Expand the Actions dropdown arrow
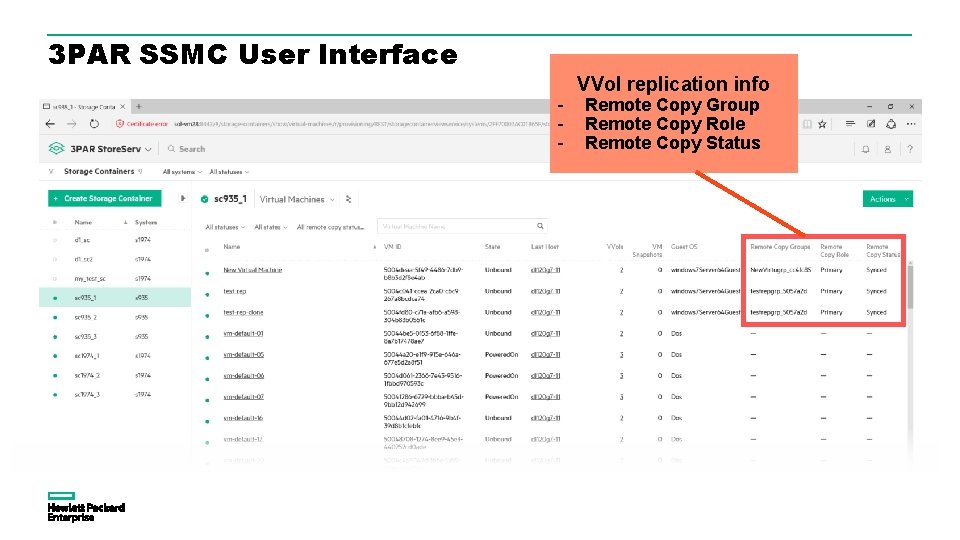This screenshot has width=960, height=540. [906, 199]
